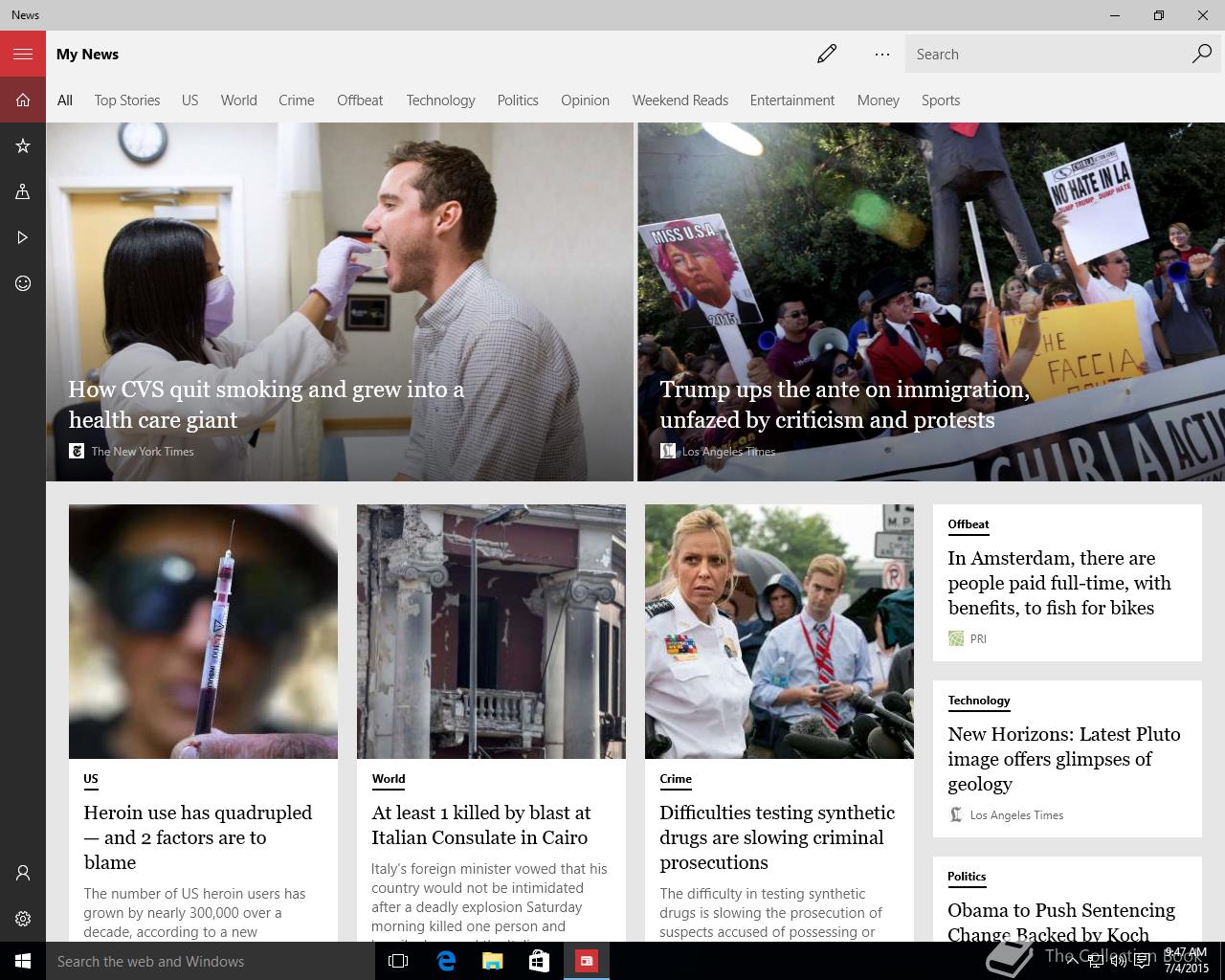Open the Weekend Reads tab
Viewport: 1225px width, 980px height.
click(680, 100)
